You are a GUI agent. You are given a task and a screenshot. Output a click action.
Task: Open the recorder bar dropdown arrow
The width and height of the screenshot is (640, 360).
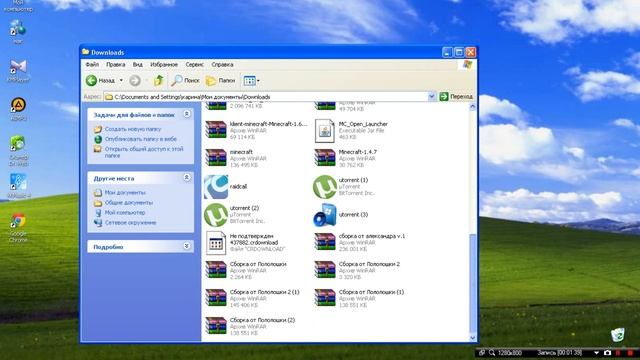596,353
